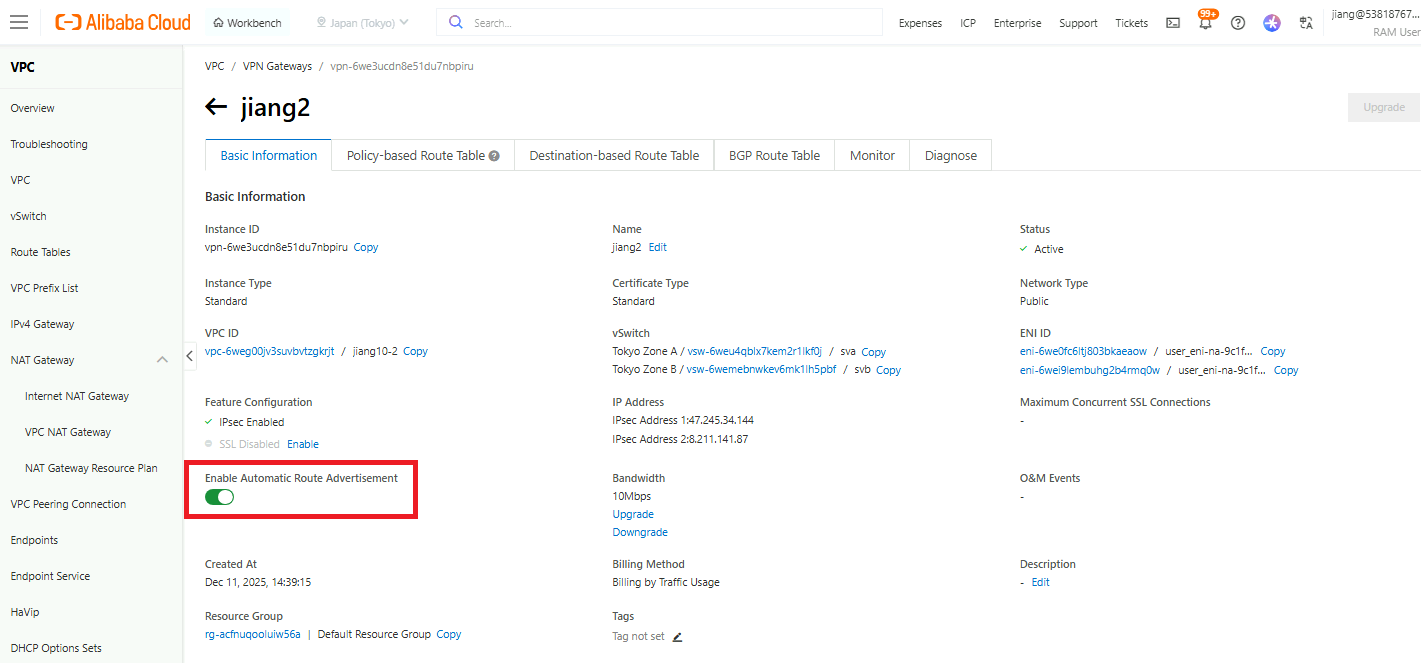Open Route Tables in the sidebar
This screenshot has width=1421, height=663.
coord(41,252)
